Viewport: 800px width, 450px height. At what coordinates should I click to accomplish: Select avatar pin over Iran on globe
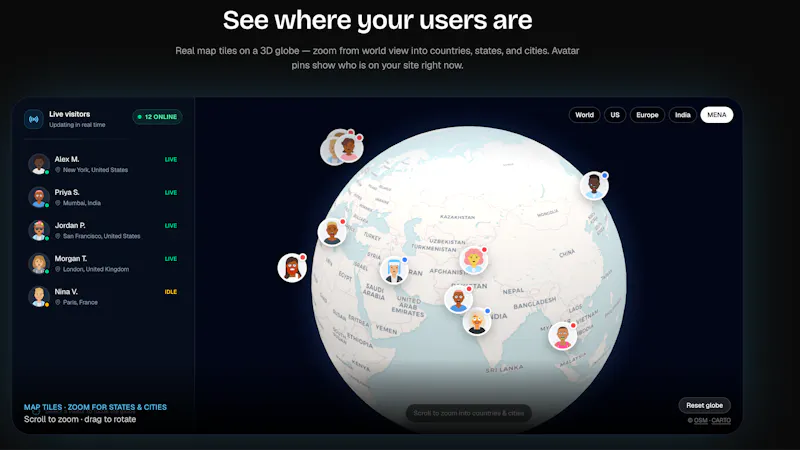[x=394, y=271]
